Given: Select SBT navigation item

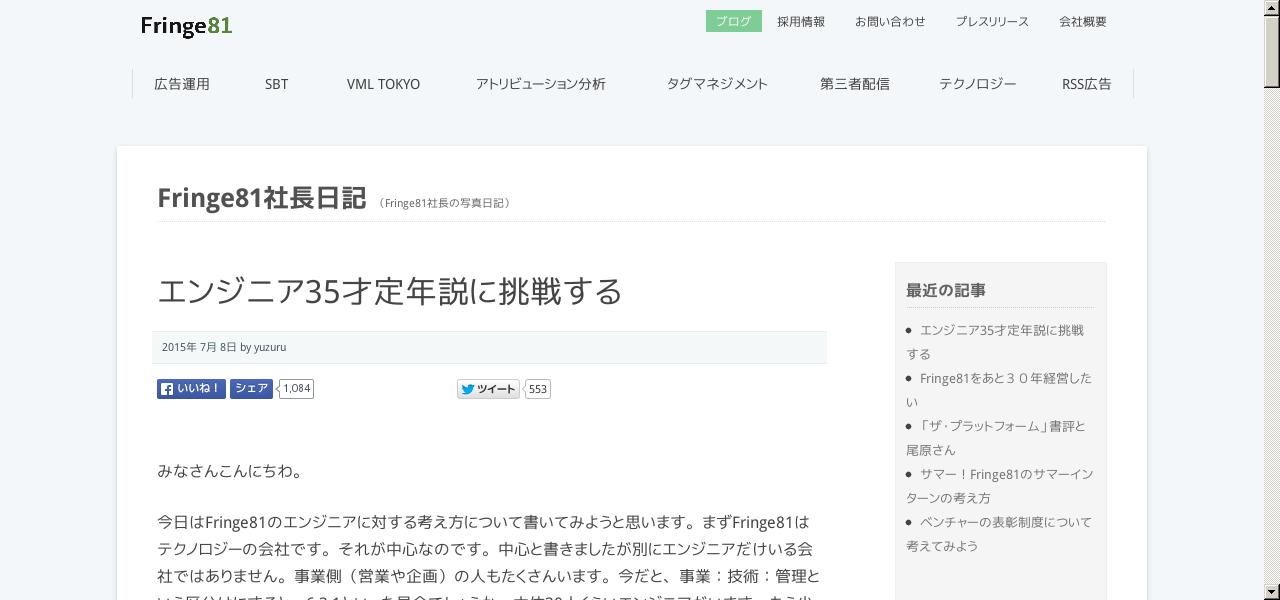Looking at the screenshot, I should tap(277, 84).
